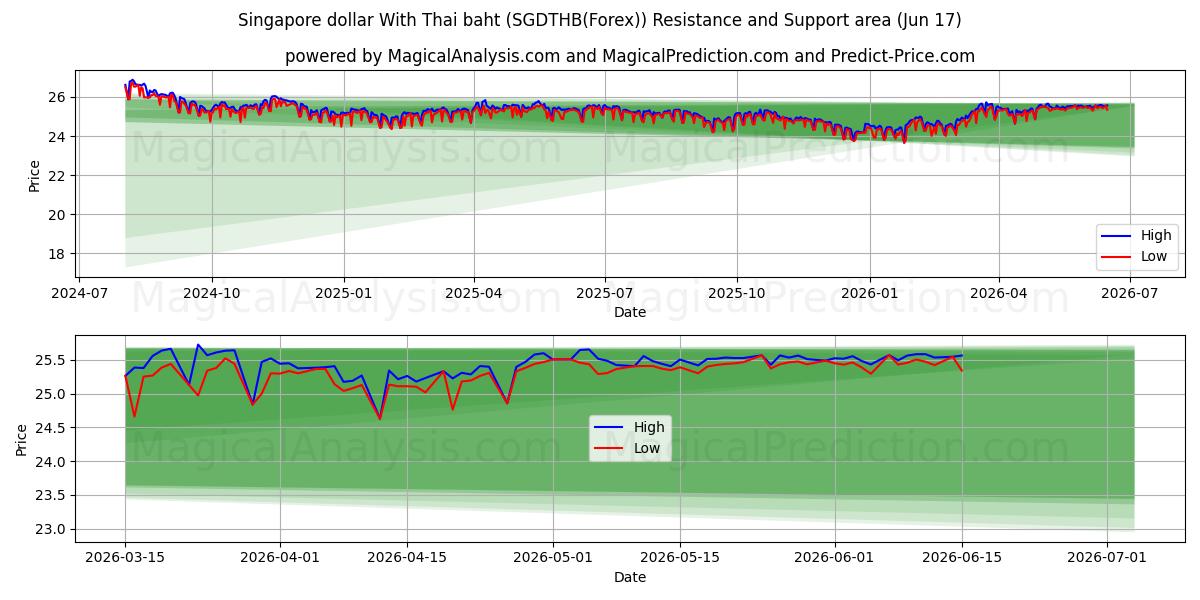Click the 'Price' axis label of upper chart
Viewport: 1200px width, 600px height.
coord(35,176)
